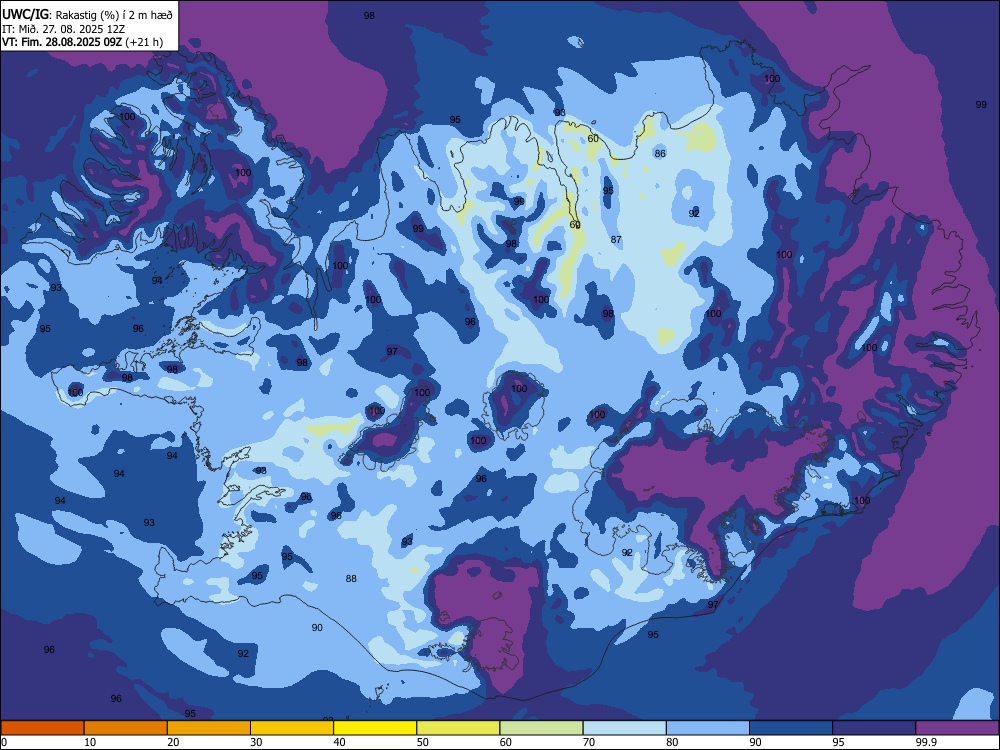The width and height of the screenshot is (1000, 750).
Task: Click the pale green 60–70 legend swatch
Action: click(541, 728)
